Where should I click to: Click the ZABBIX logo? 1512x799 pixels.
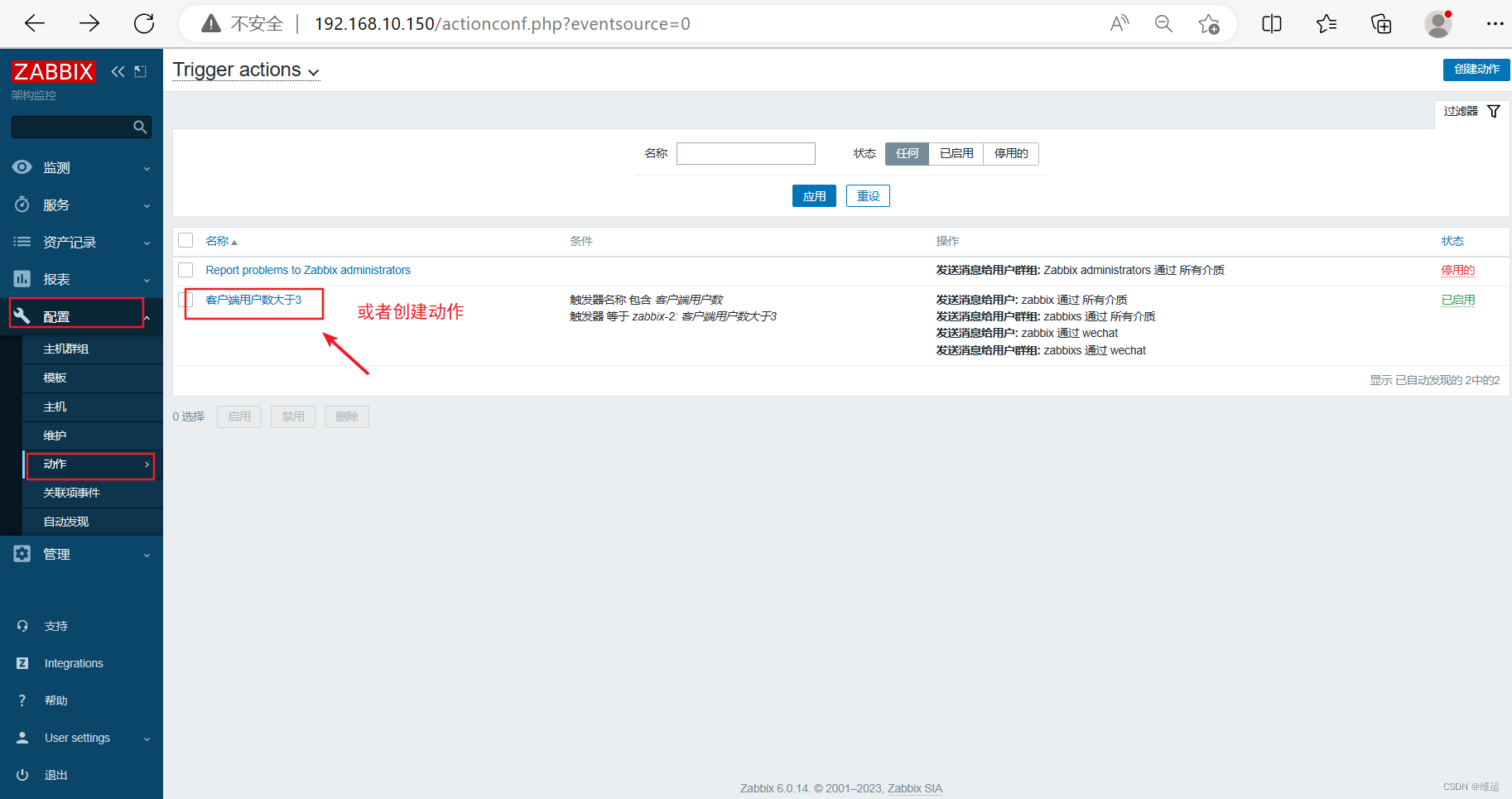[x=54, y=72]
